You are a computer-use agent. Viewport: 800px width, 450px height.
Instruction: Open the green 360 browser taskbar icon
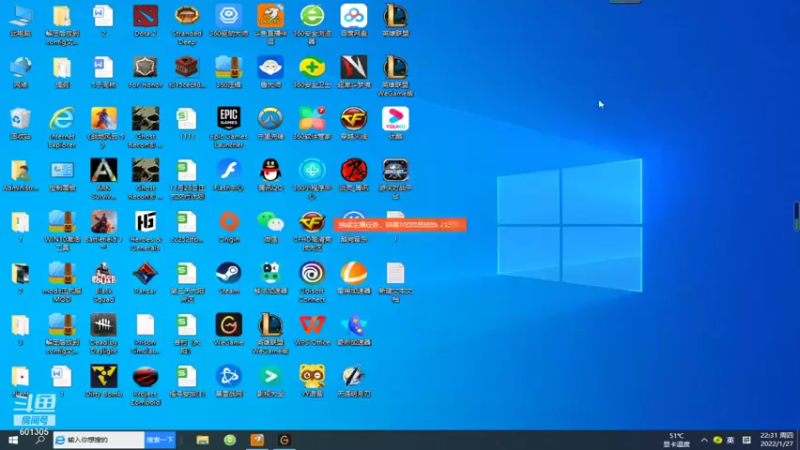tap(230, 440)
